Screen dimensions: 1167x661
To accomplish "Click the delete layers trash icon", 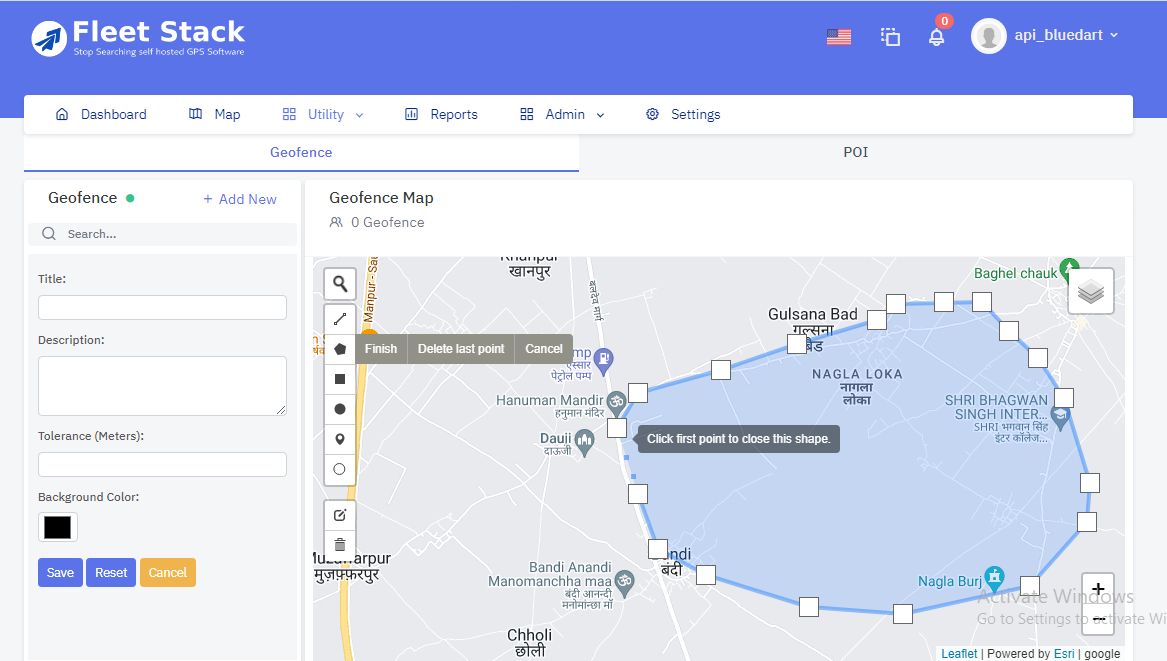I will click(340, 544).
